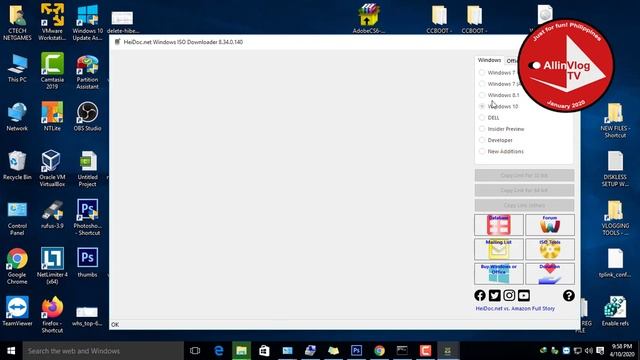This screenshot has width=640, height=360.
Task: Click the Copy Link (other) button
Action: click(x=524, y=205)
